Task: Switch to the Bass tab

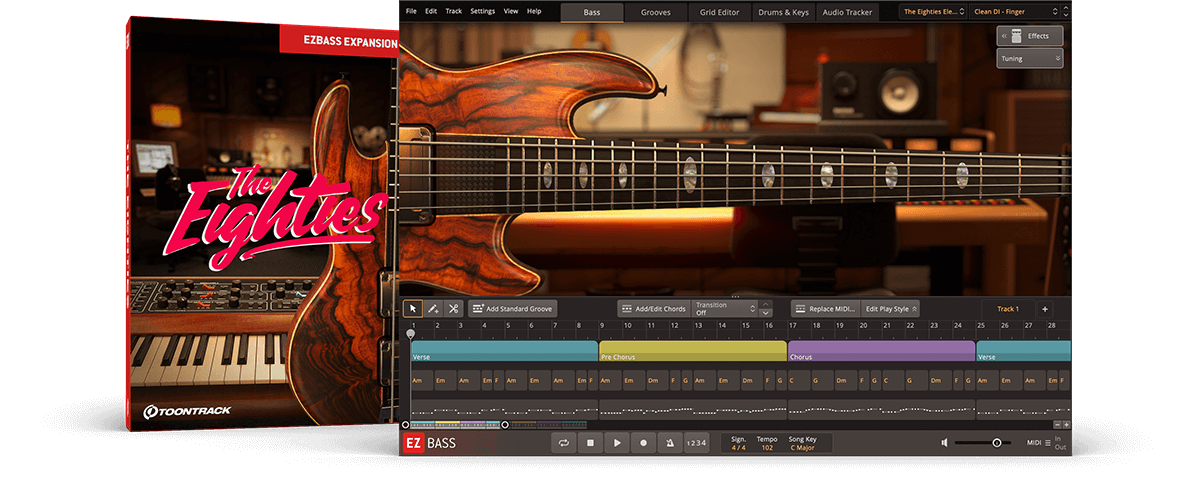Action: click(x=592, y=12)
